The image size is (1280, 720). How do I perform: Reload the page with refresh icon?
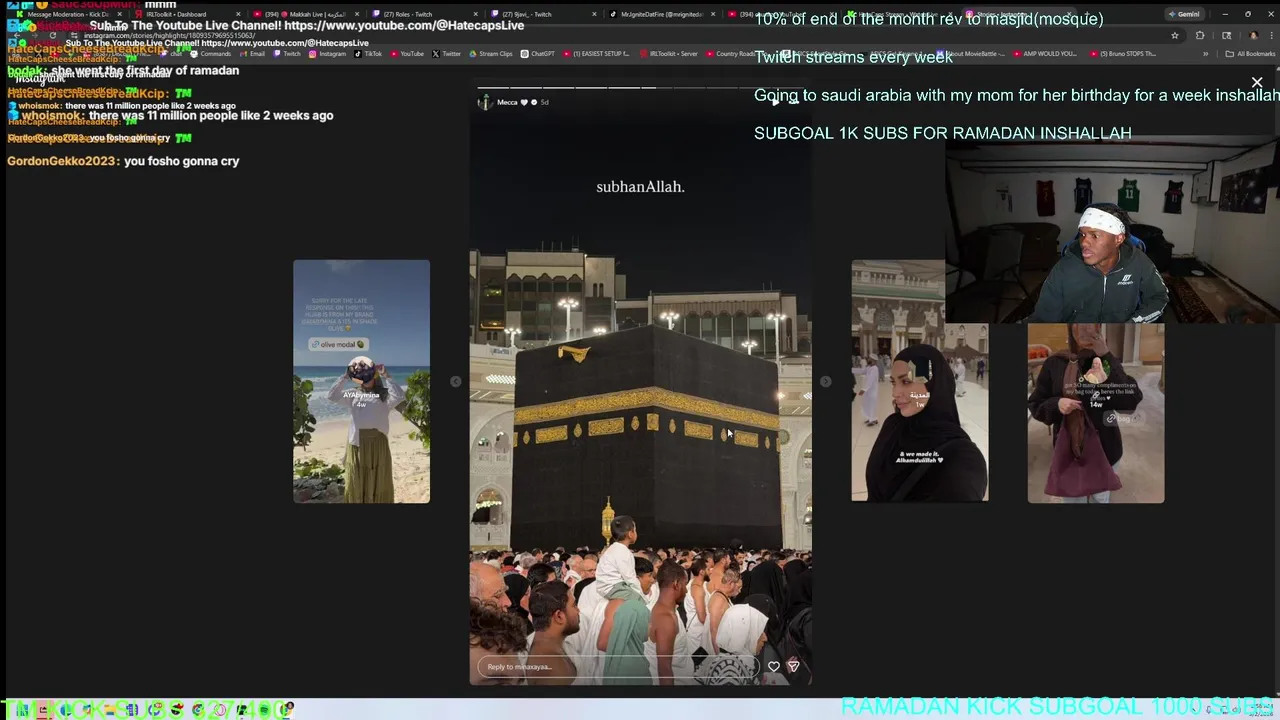coord(53,35)
